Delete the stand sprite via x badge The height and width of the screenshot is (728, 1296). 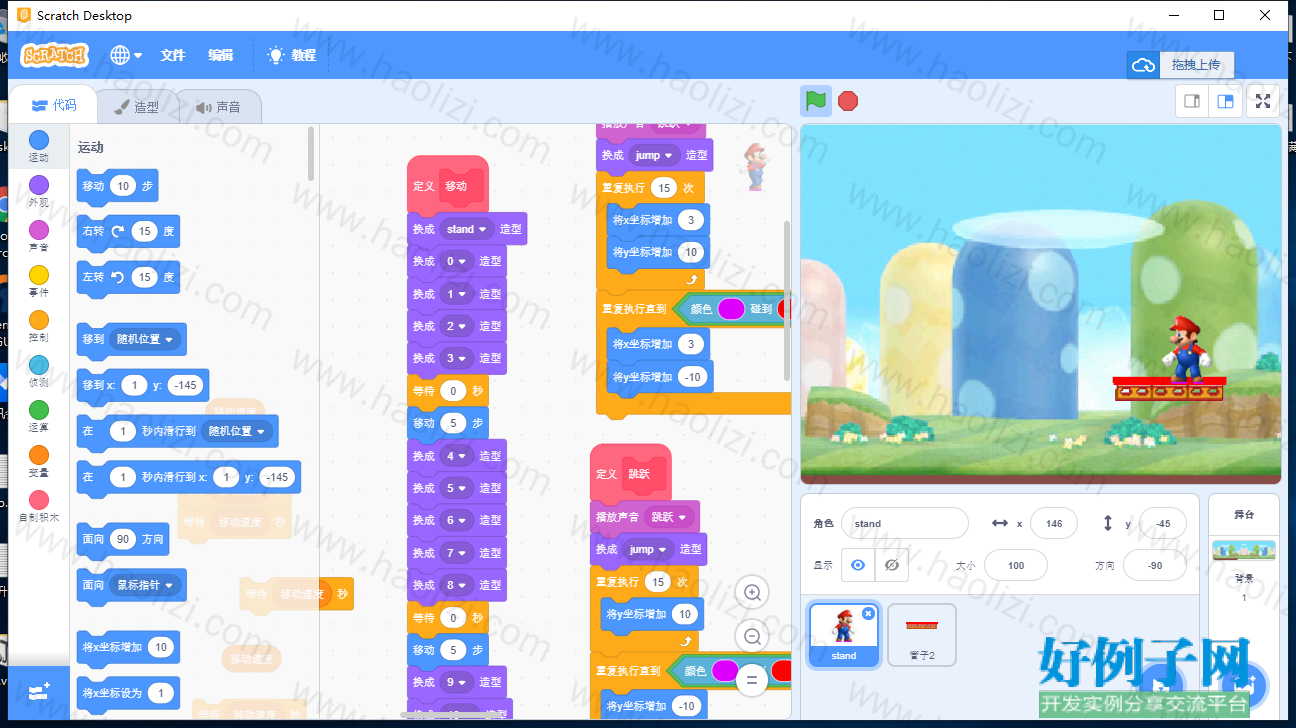868,613
